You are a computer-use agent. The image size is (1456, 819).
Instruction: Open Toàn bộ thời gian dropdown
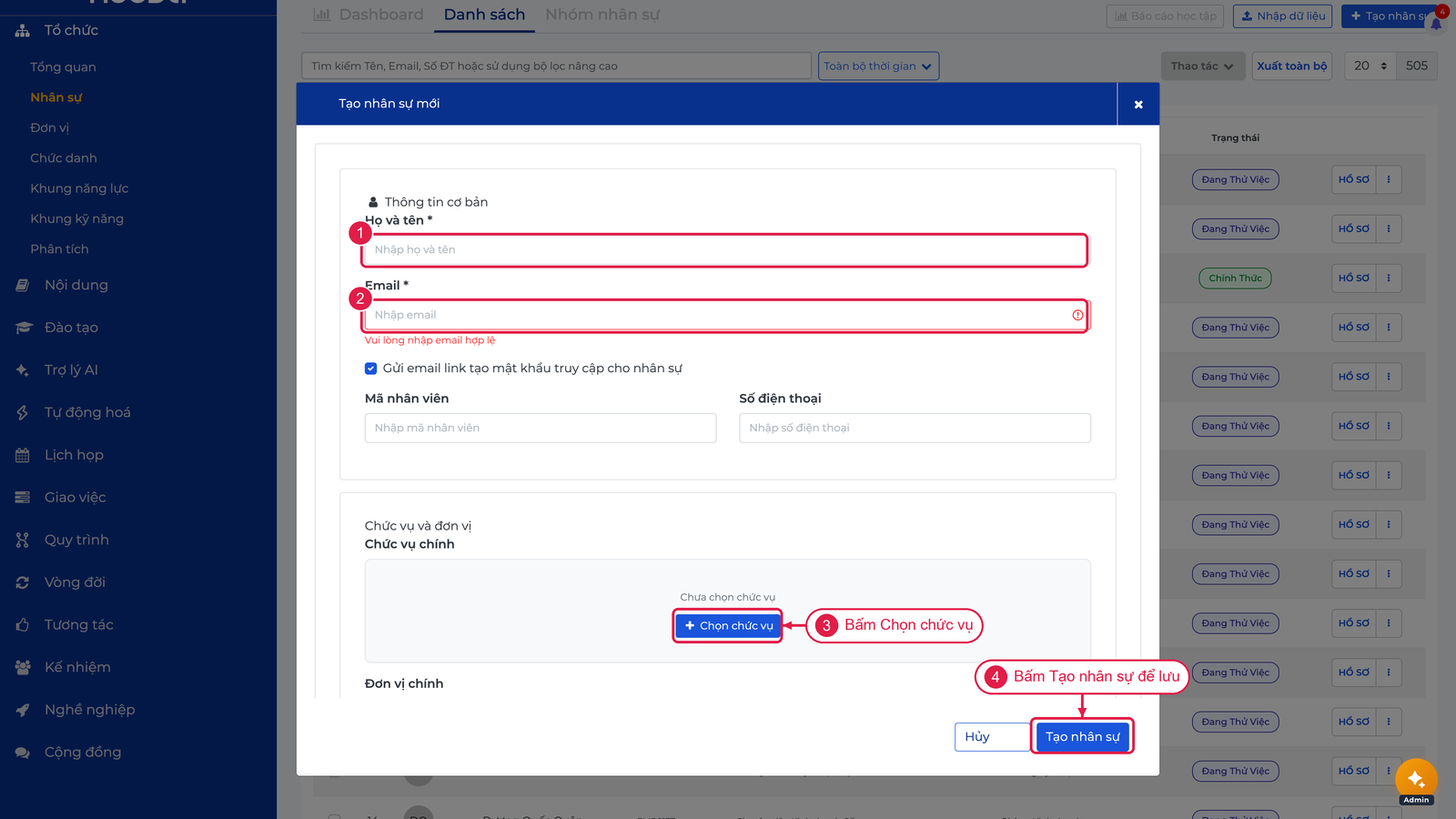(878, 66)
